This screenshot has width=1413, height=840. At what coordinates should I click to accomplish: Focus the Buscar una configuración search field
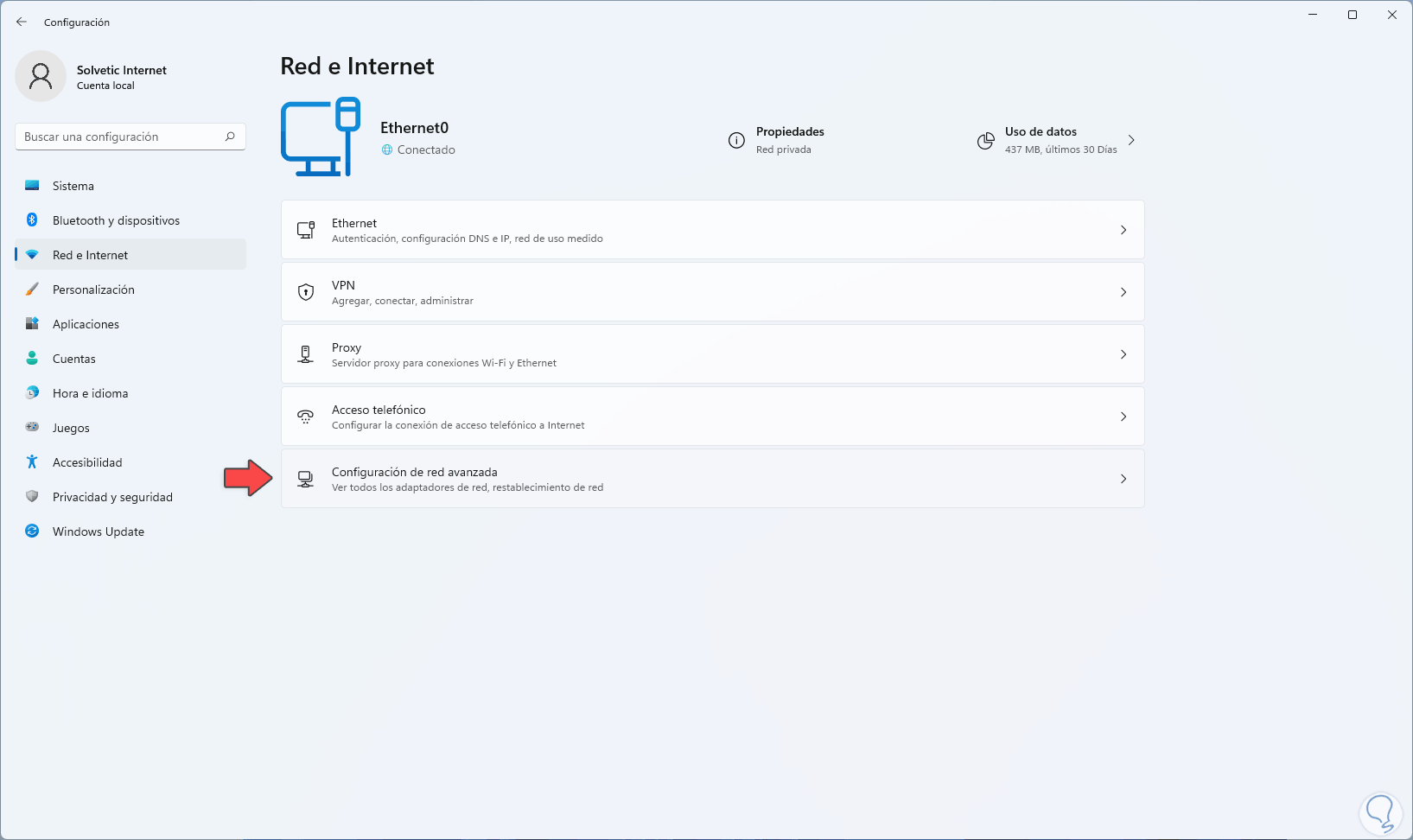(121, 137)
